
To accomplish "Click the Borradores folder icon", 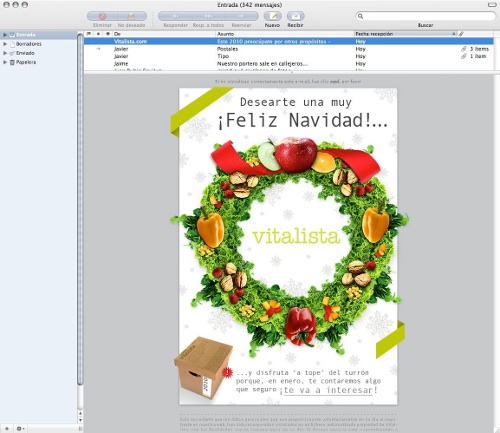I will pos(13,44).
